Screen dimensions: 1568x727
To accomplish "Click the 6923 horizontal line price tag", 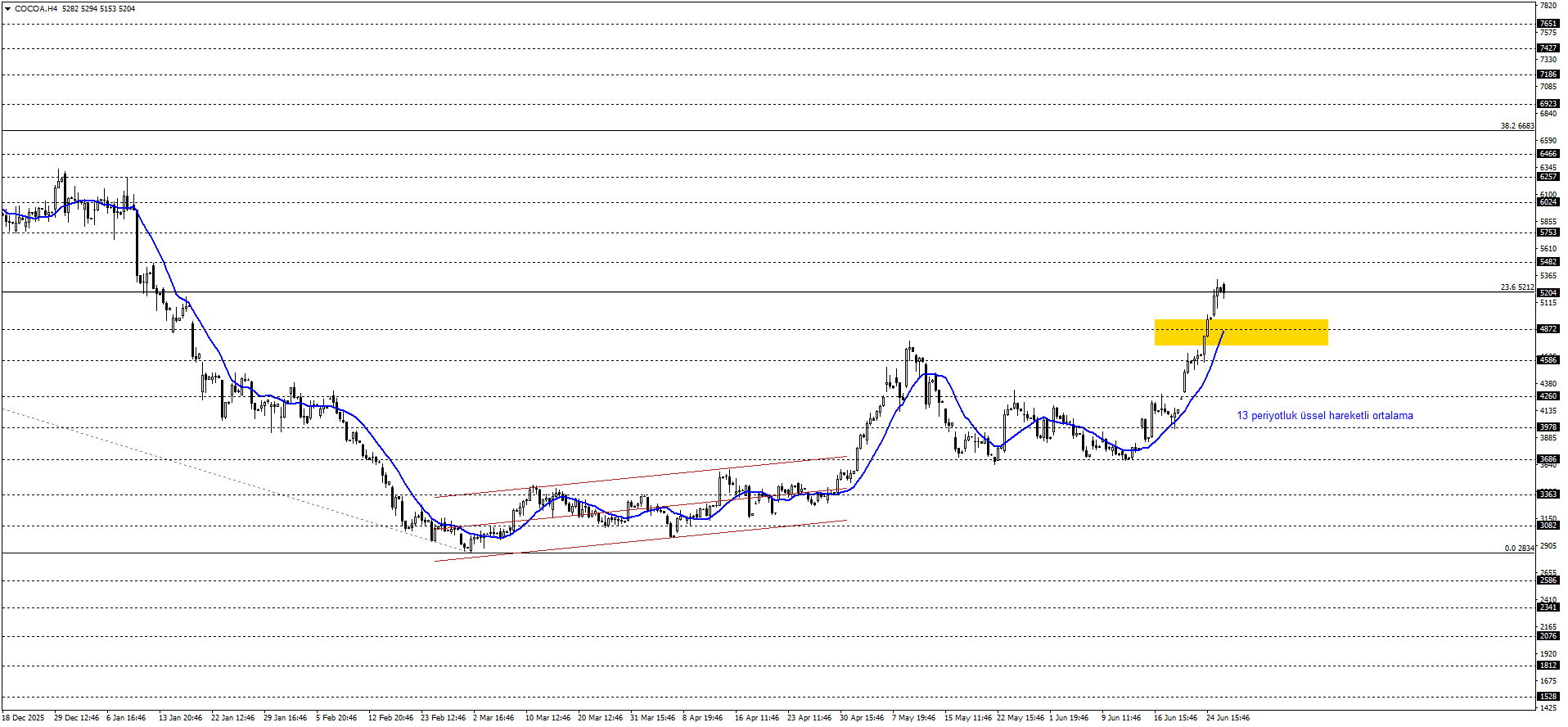I will (1548, 104).
